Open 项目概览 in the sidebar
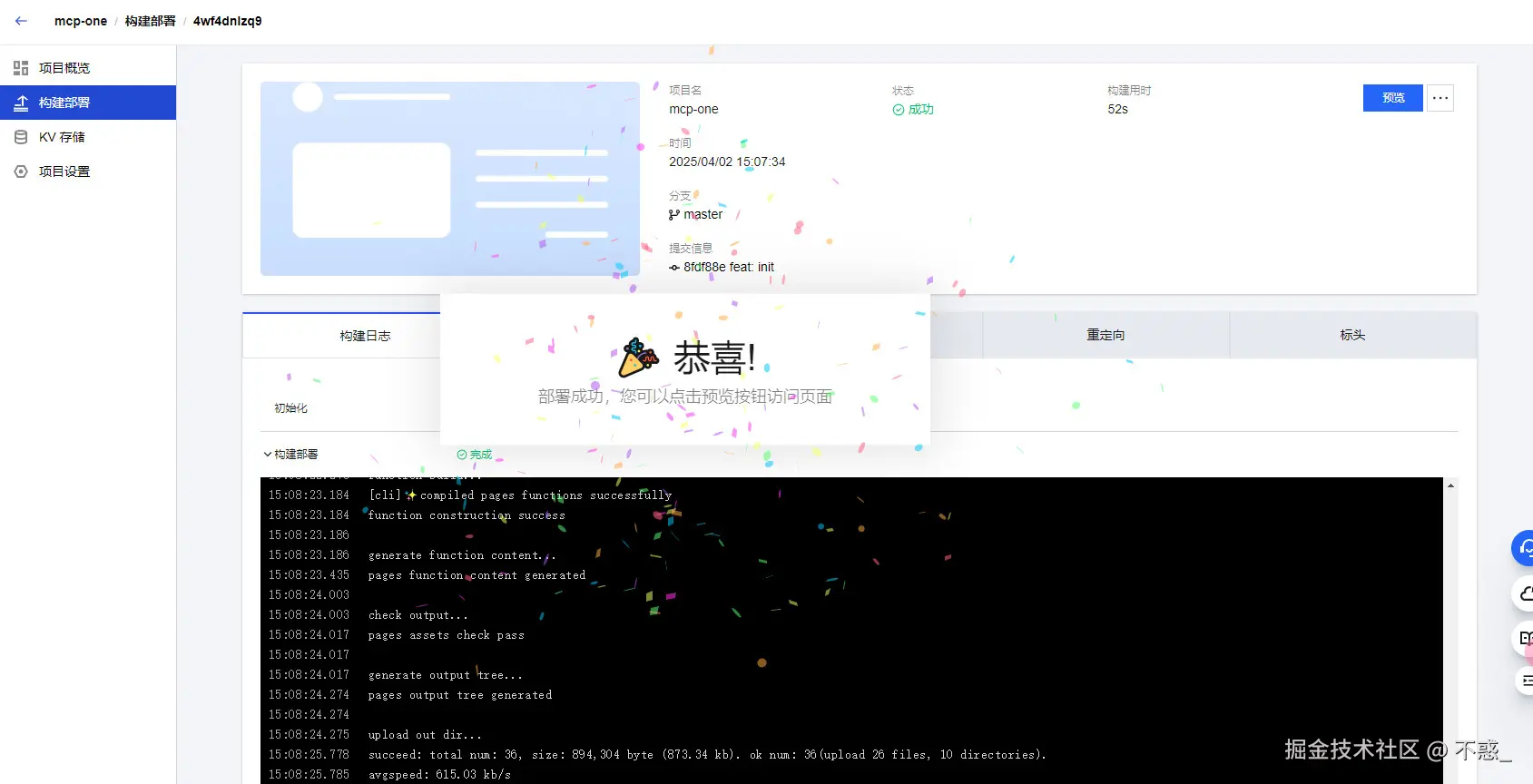1533x784 pixels. [88, 68]
